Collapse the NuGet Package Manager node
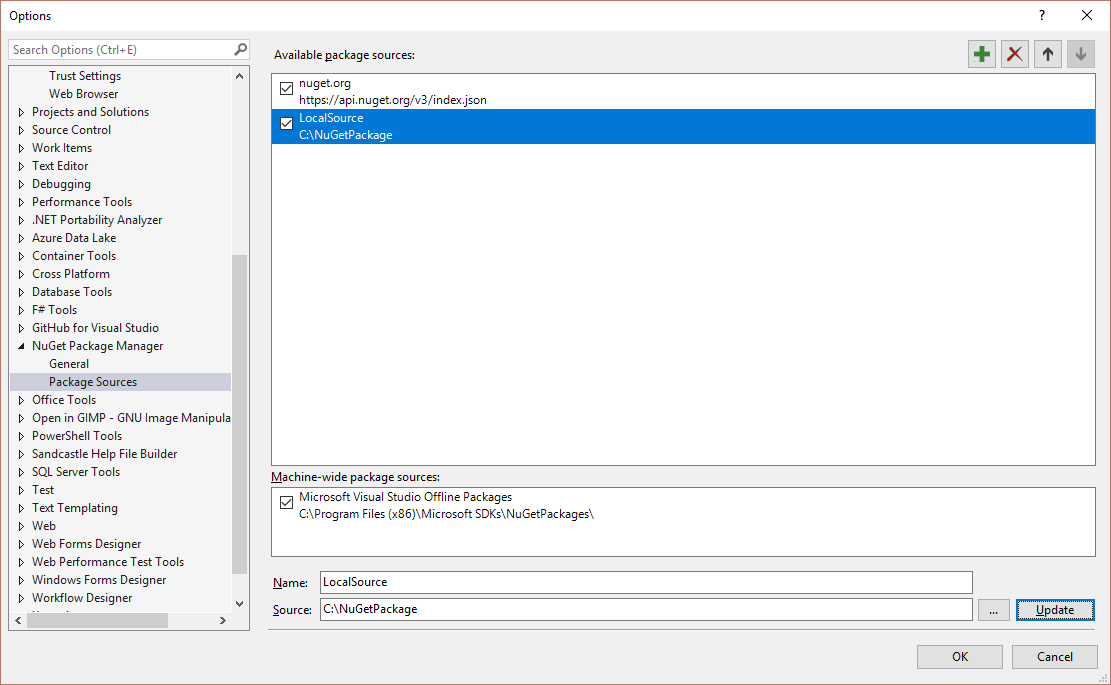Image resolution: width=1111 pixels, height=685 pixels. (20, 345)
